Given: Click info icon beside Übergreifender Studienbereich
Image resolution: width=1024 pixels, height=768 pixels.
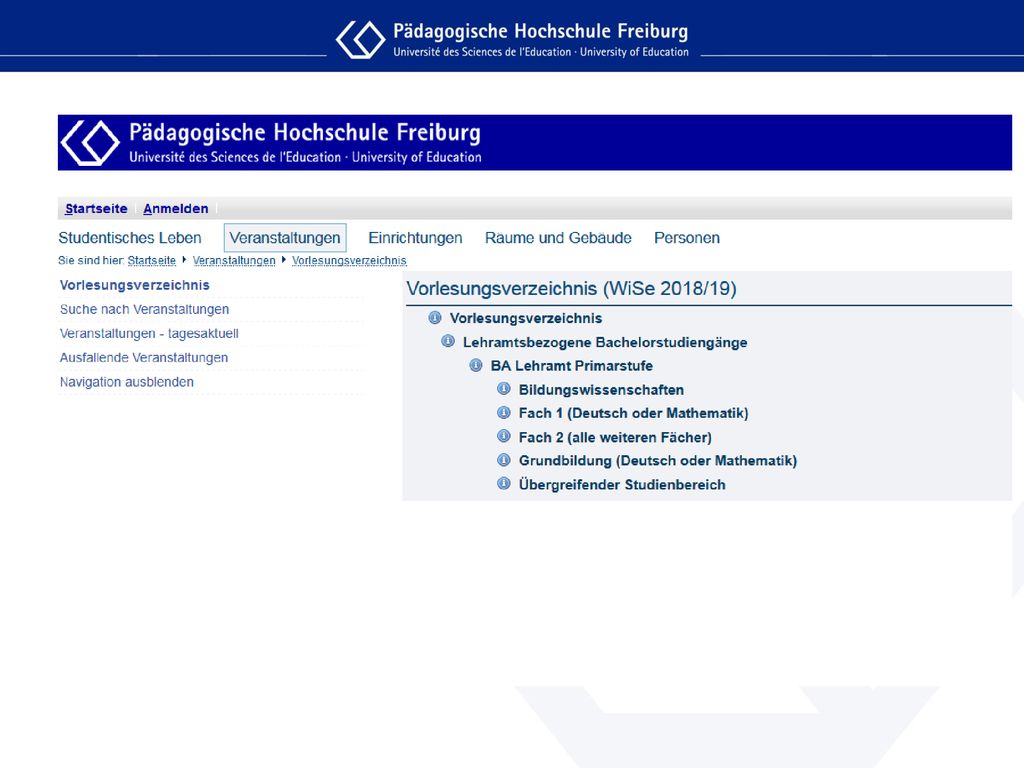Looking at the screenshot, I should [x=504, y=484].
